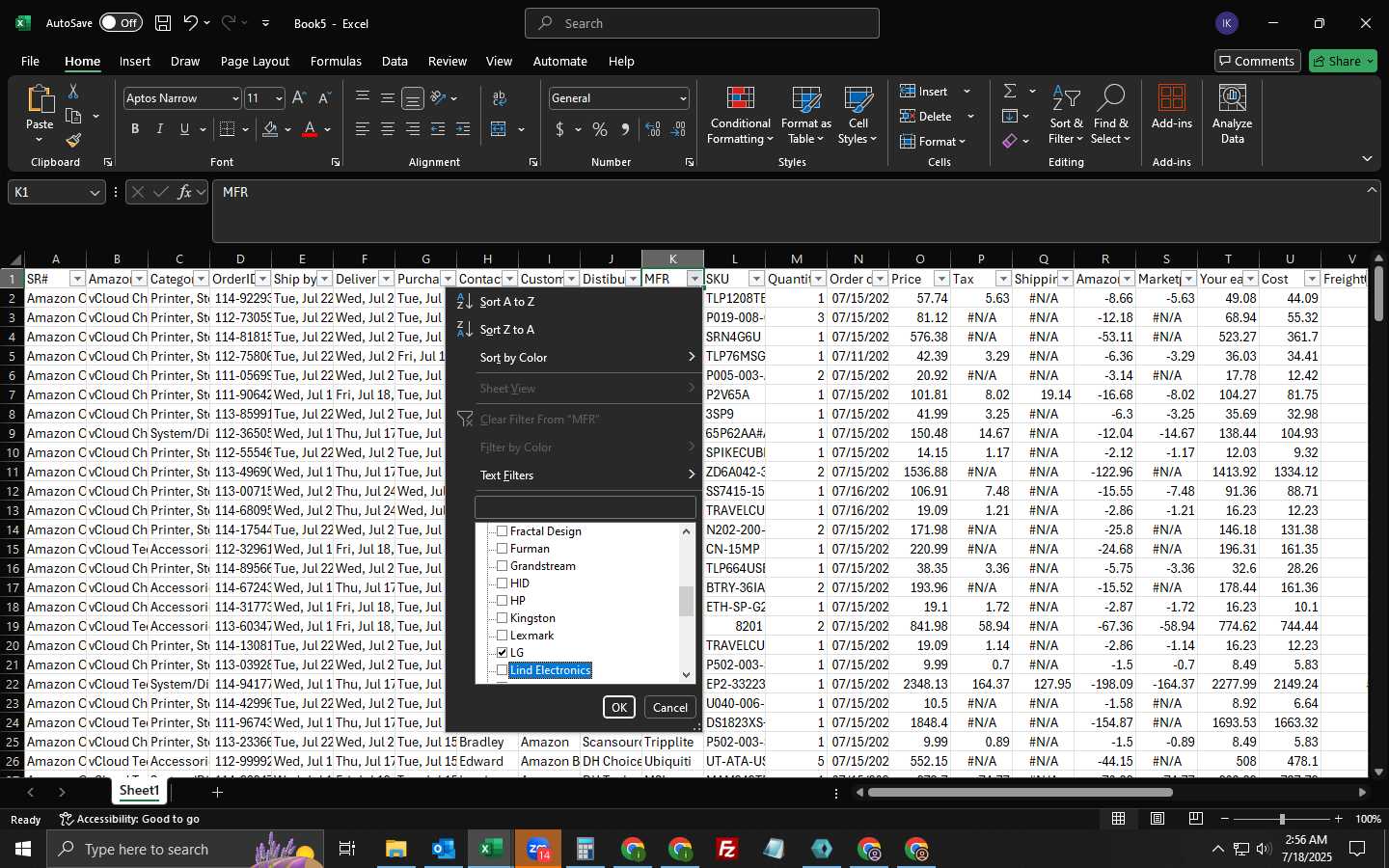This screenshot has width=1389, height=868.
Task: Check the HP filter checkbox
Action: 502,601
